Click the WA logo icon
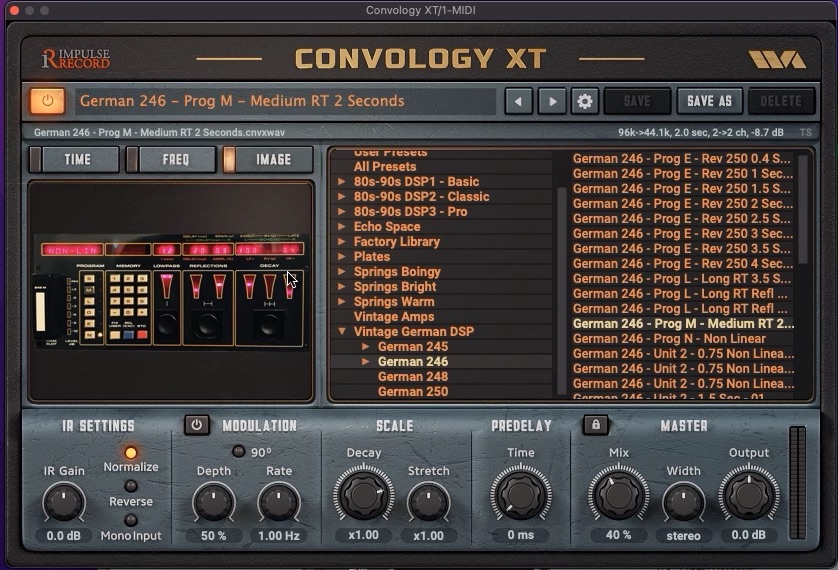 click(777, 60)
